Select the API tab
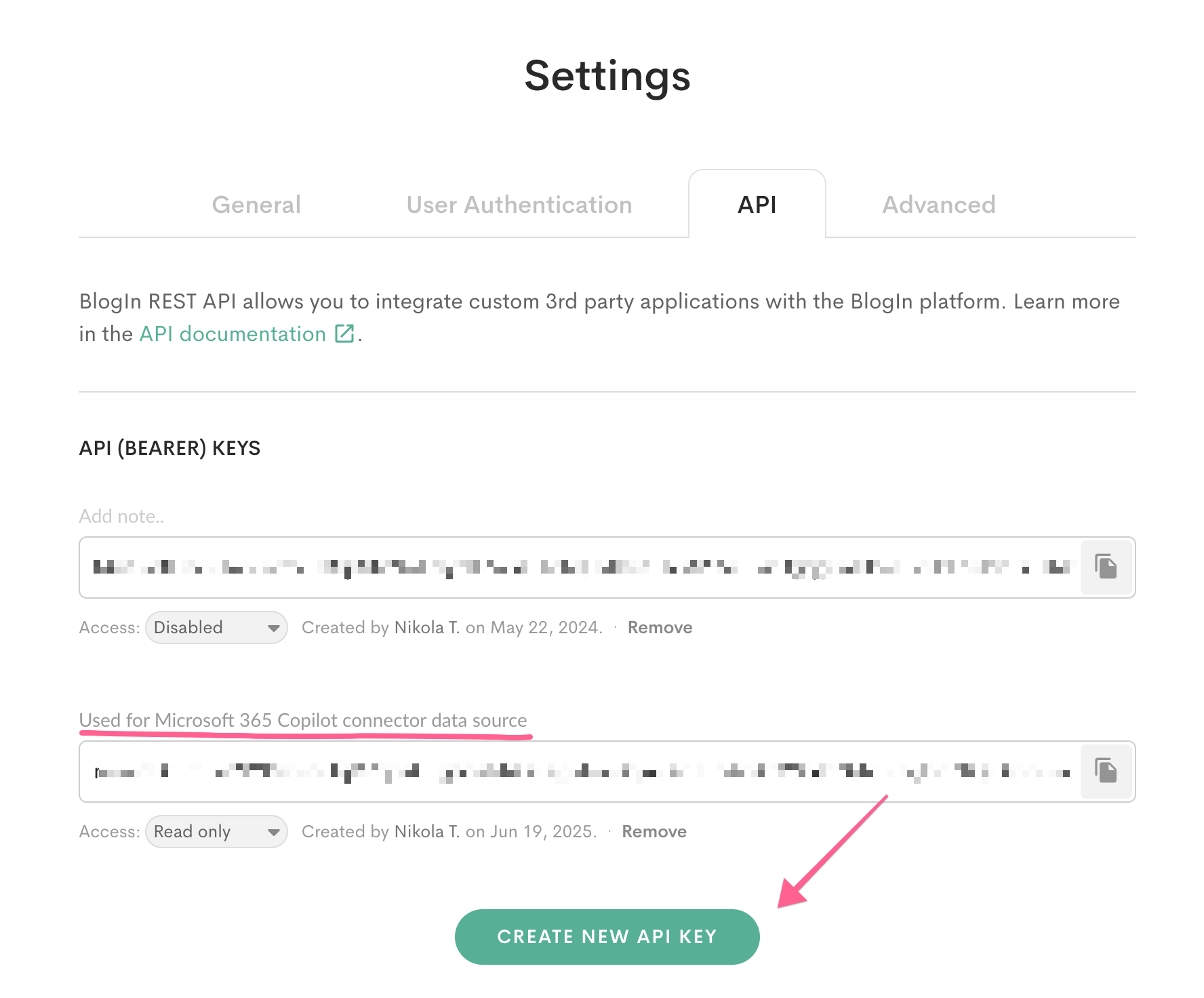1204x998 pixels. 757,204
